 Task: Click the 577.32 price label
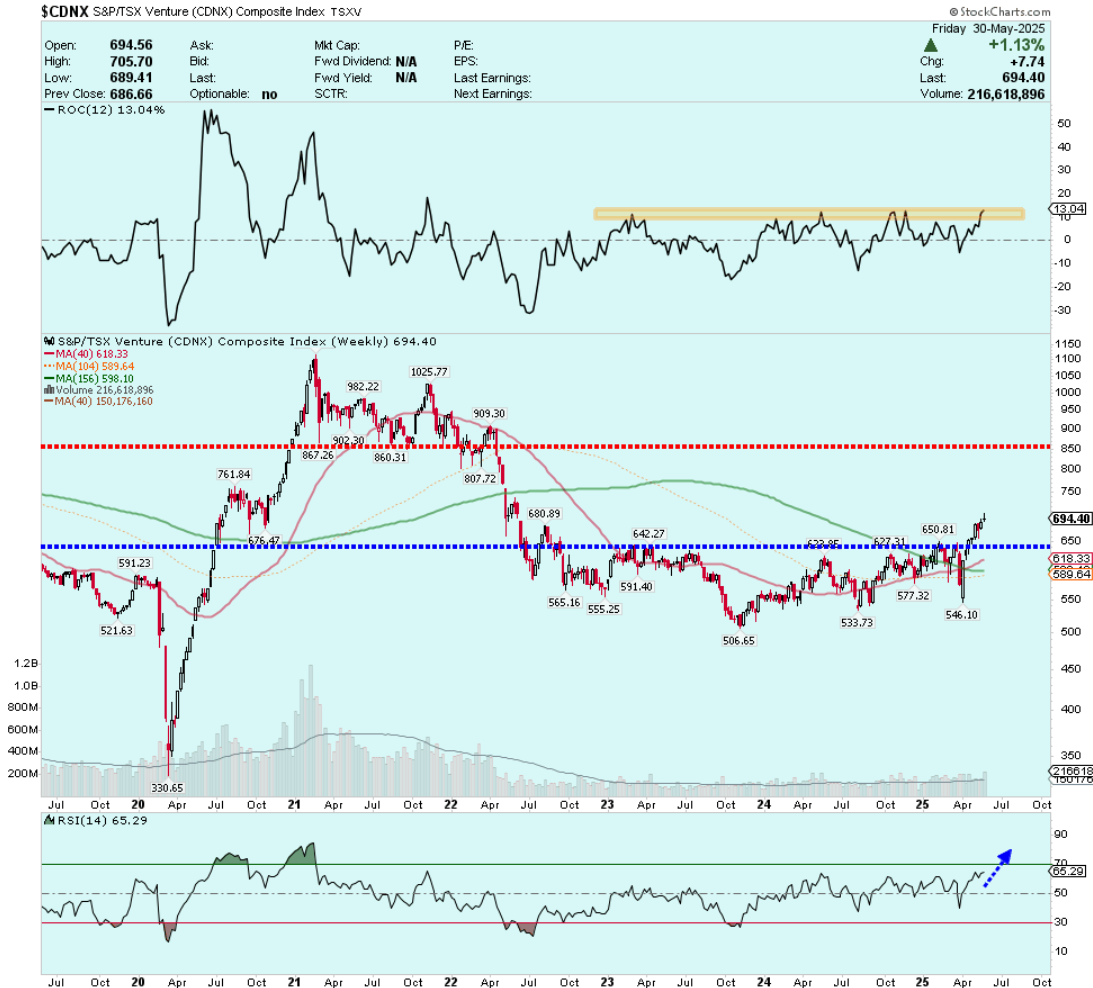(x=912, y=595)
